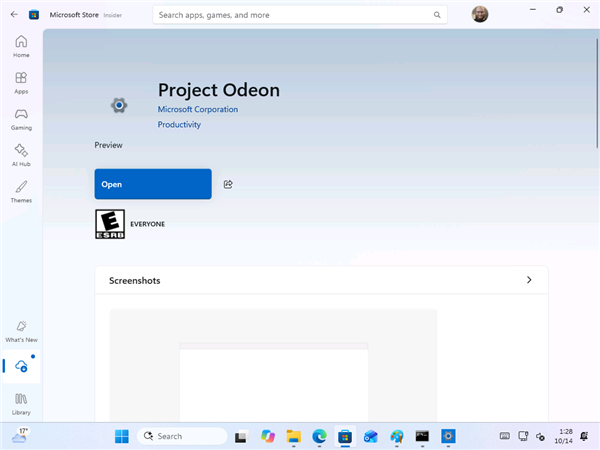600x450 pixels.
Task: Open the Library section
Action: tap(21, 404)
